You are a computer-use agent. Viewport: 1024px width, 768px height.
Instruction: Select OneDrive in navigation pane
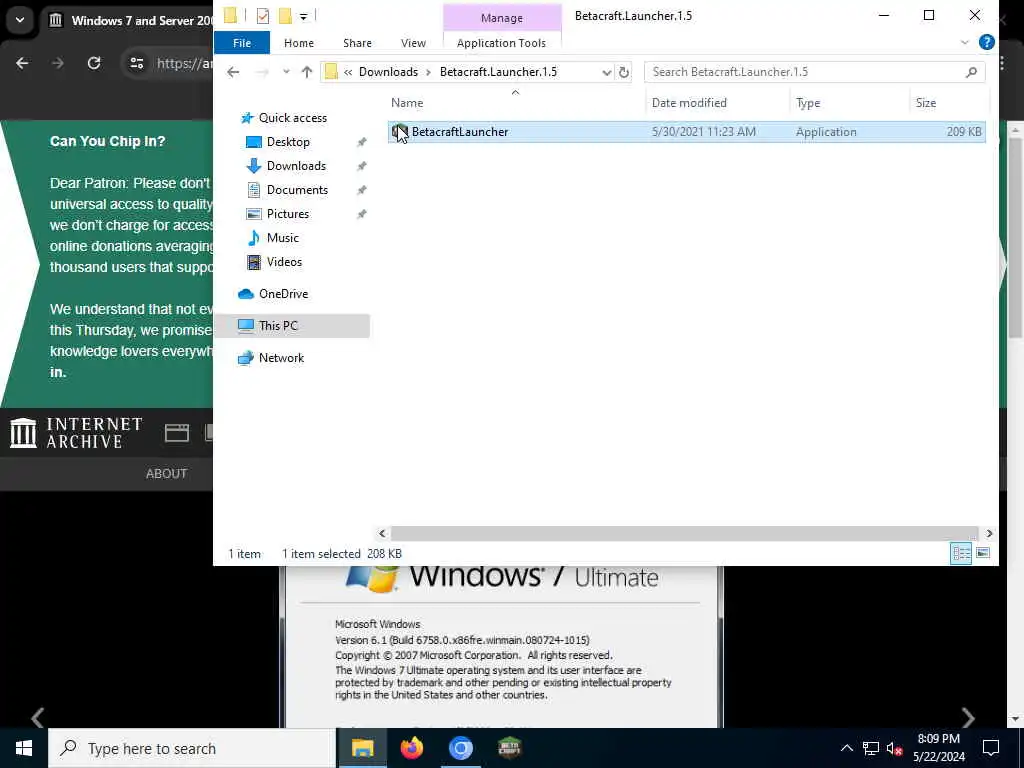283,294
